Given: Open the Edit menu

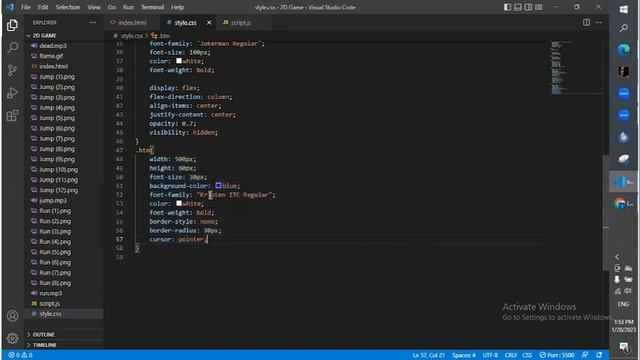Looking at the screenshot, I should pos(43,7).
